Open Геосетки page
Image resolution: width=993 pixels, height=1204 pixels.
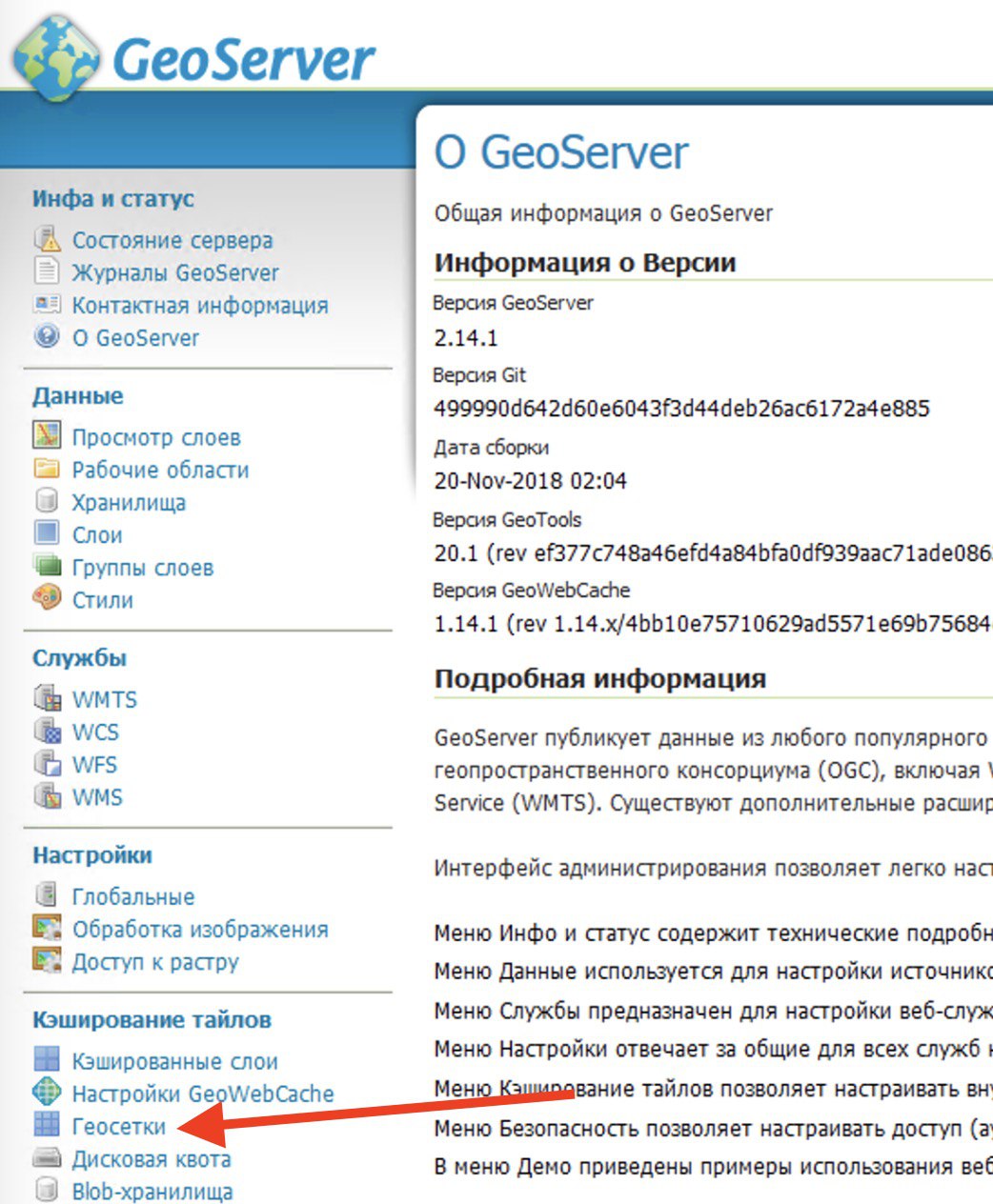click(119, 1126)
